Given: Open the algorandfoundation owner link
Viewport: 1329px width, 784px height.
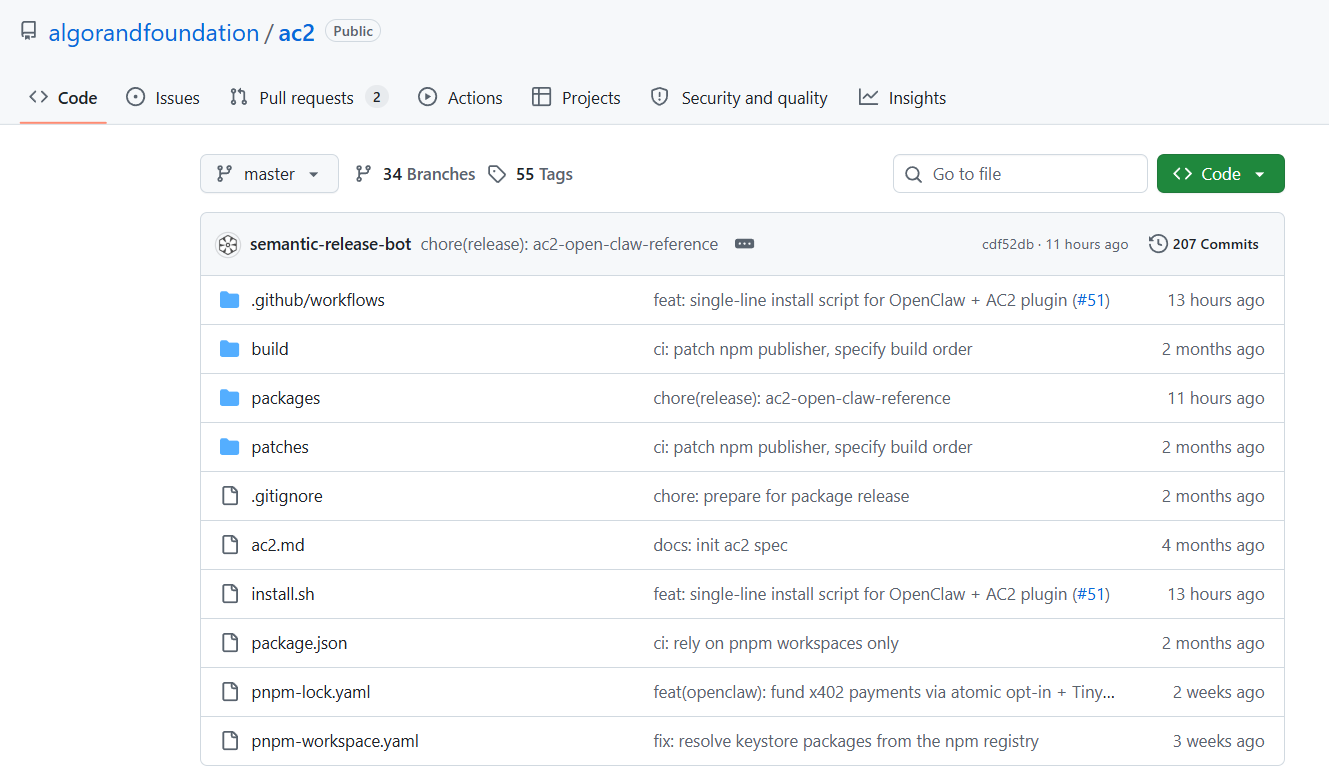Looking at the screenshot, I should tap(154, 33).
